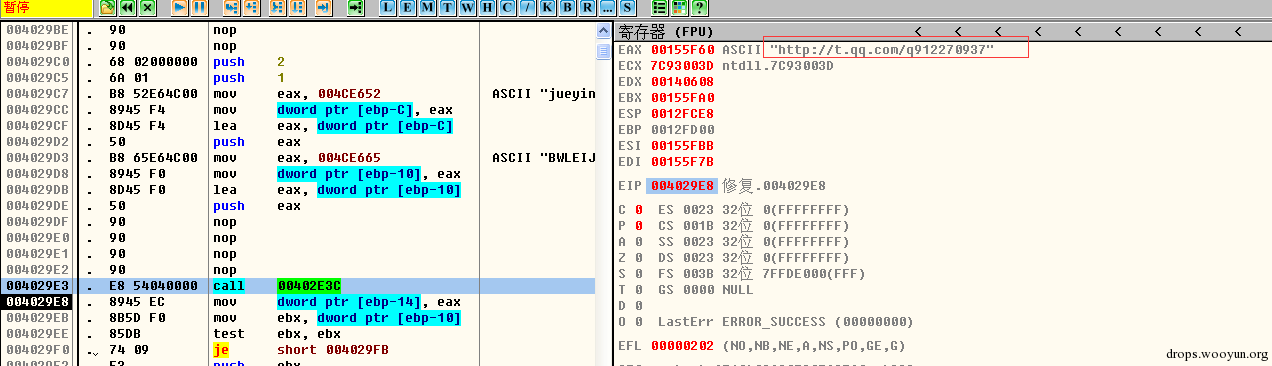This screenshot has height=366, width=1272.
Task: Open the Memory map with M button
Action: pos(427,7)
